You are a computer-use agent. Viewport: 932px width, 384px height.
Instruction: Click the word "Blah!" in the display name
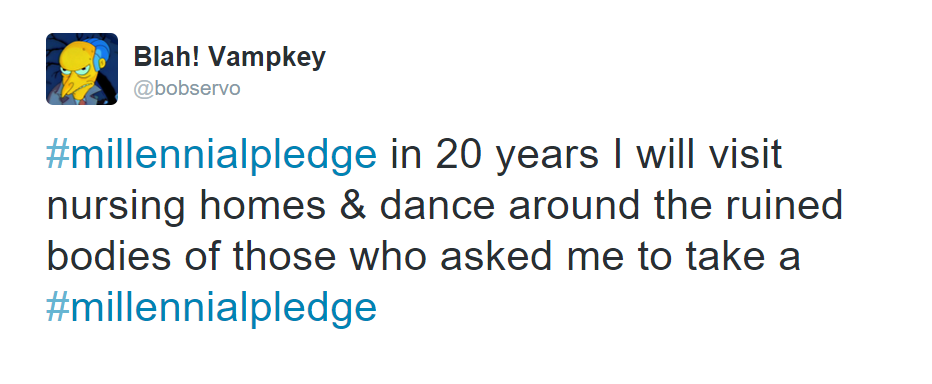point(168,57)
